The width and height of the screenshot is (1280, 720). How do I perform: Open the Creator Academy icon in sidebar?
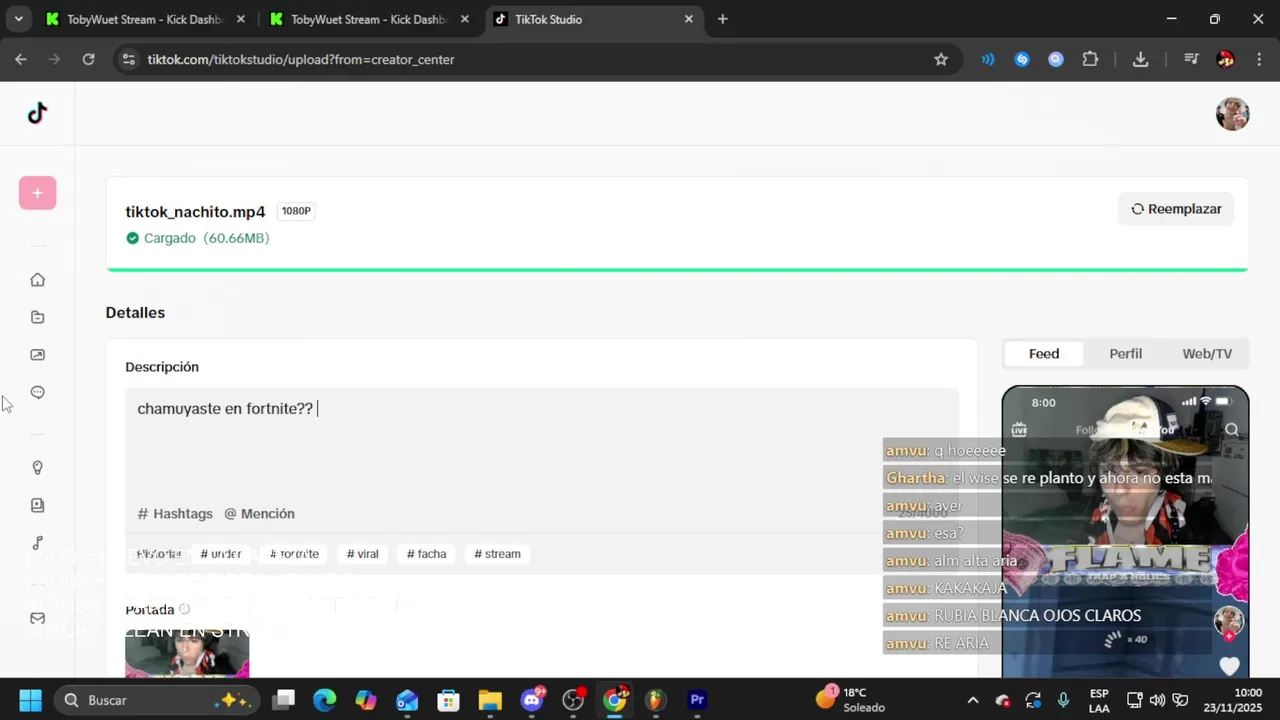coord(37,506)
